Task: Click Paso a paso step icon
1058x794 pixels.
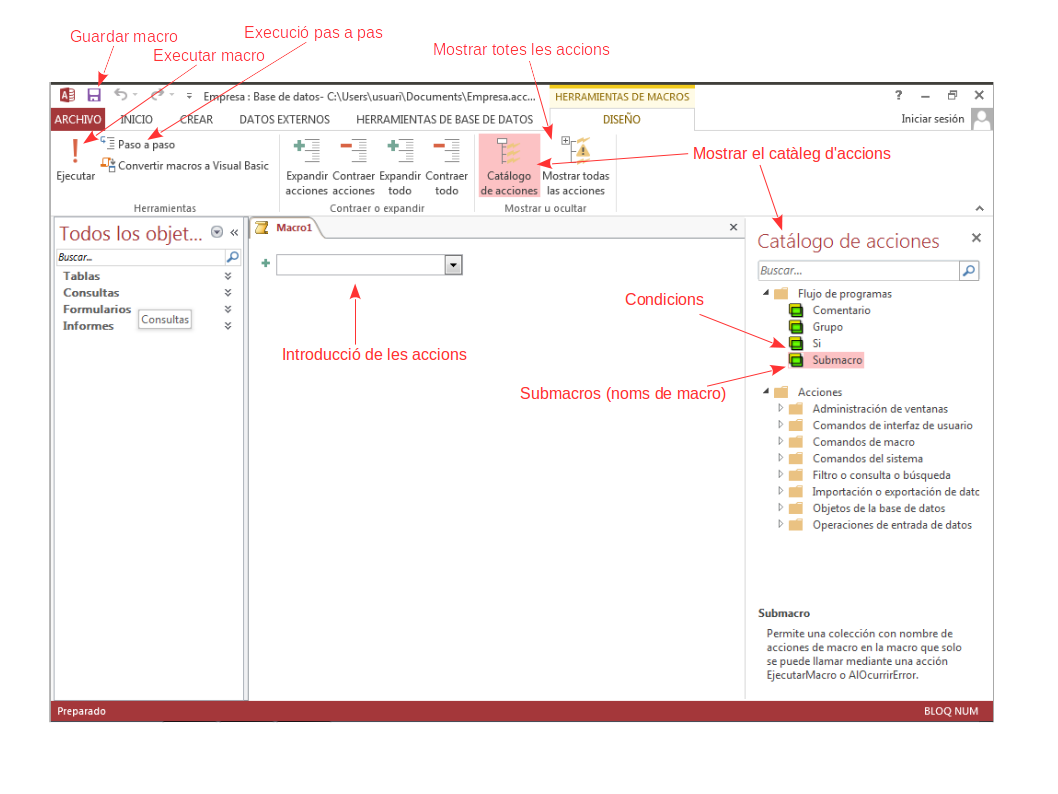Action: click(x=108, y=144)
